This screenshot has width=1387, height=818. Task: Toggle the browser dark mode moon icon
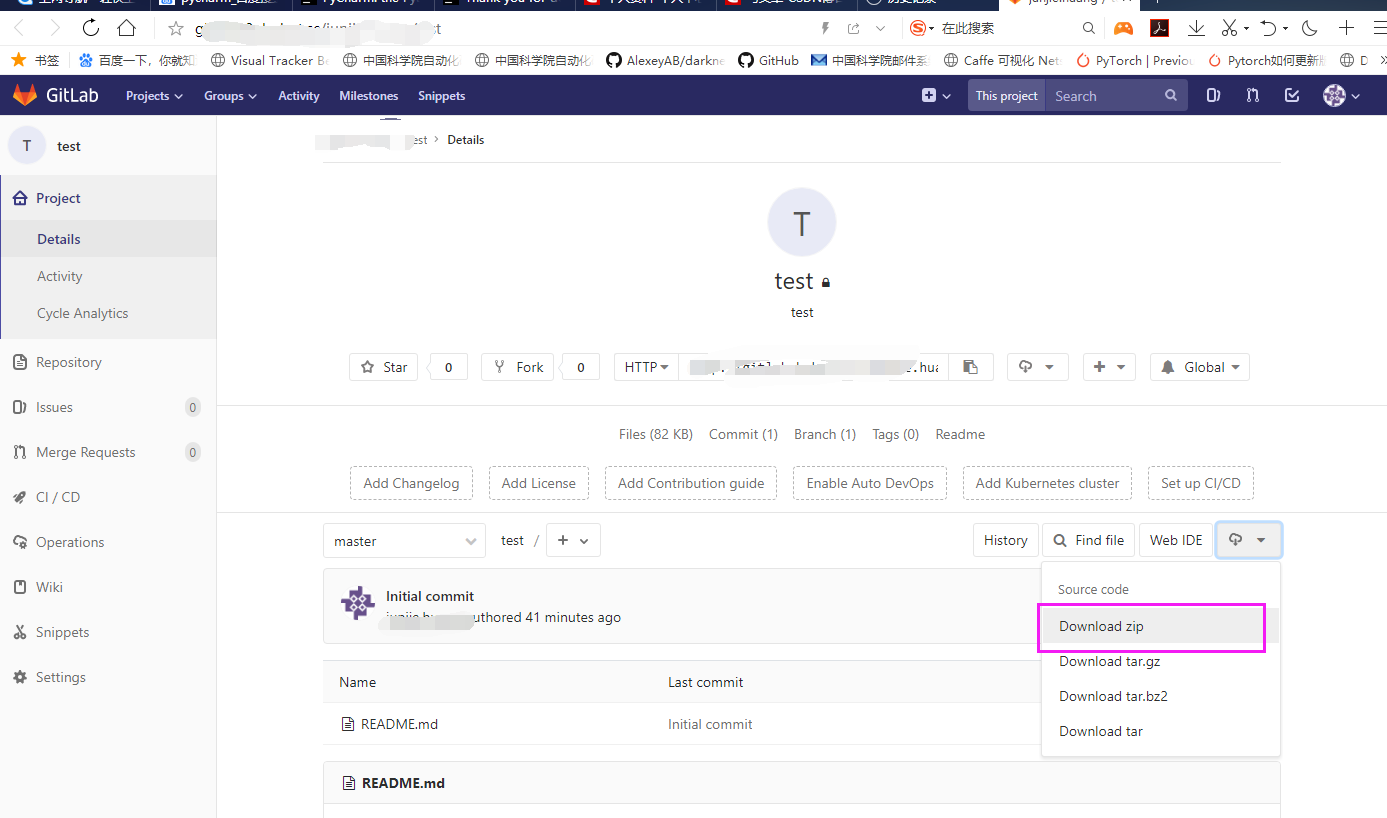pos(1309,28)
